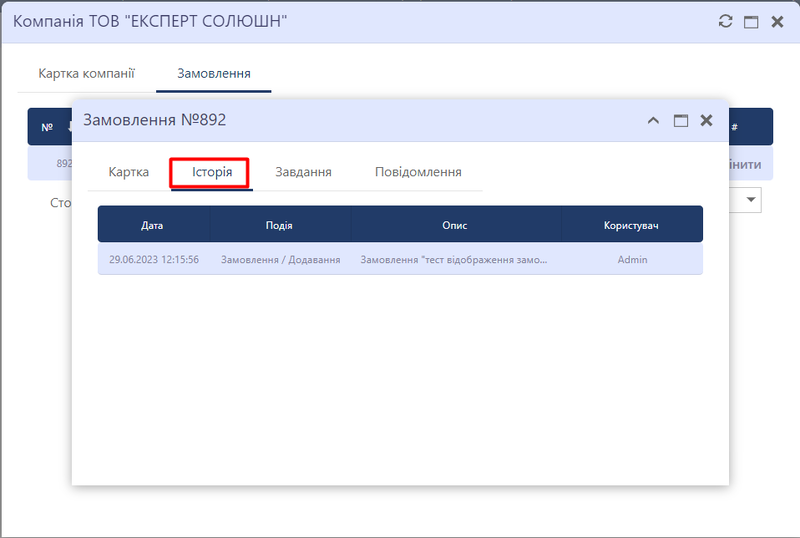Sort history by the Дата column header
Image resolution: width=800 pixels, height=538 pixels.
pyautogui.click(x=152, y=225)
